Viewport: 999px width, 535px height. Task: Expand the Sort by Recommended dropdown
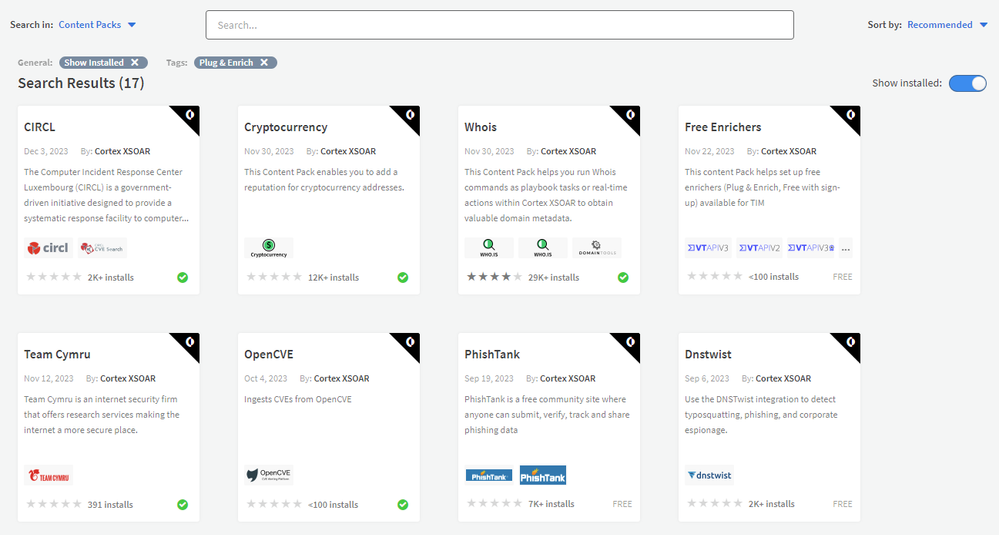tap(946, 24)
